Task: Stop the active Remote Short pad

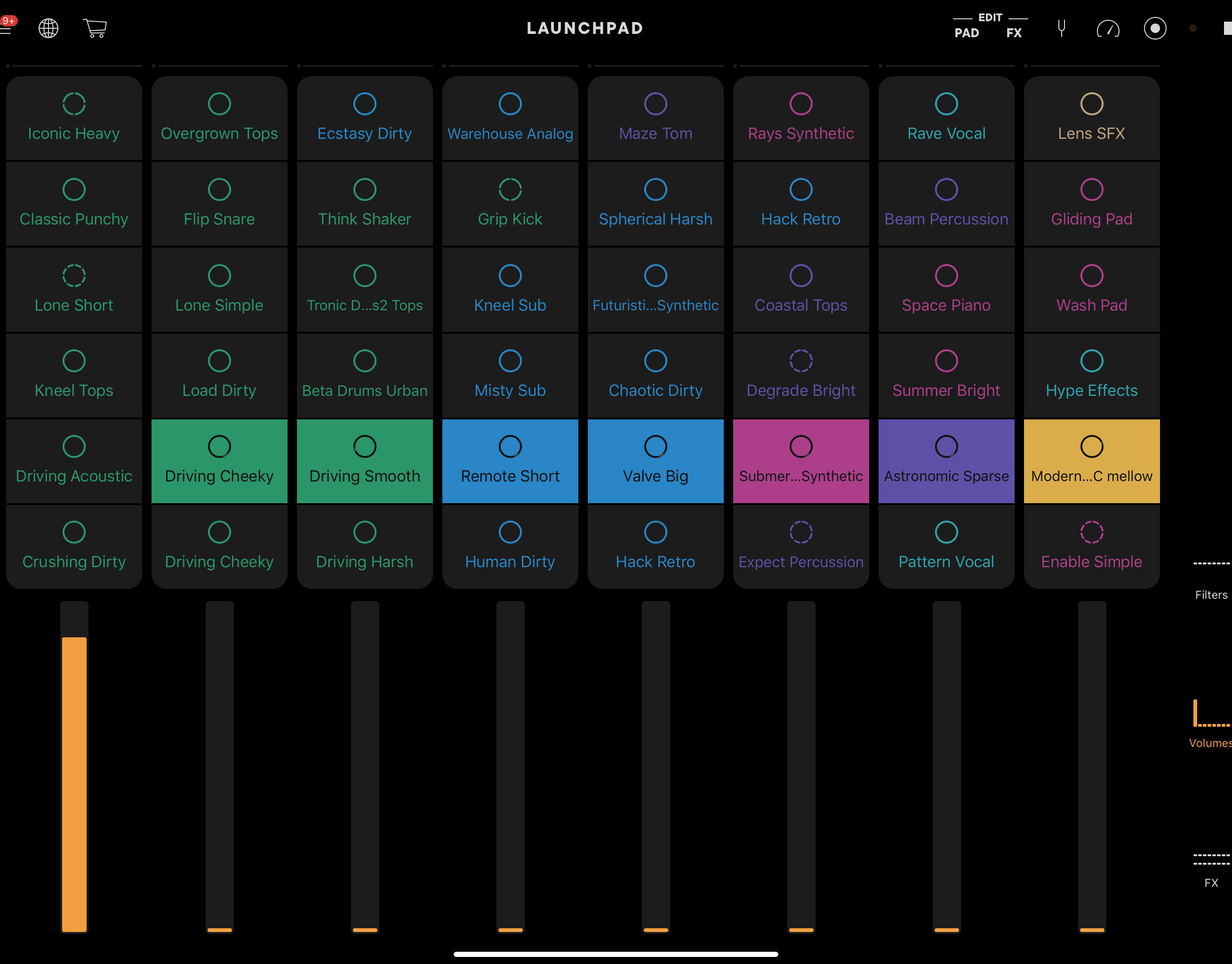Action: (510, 461)
